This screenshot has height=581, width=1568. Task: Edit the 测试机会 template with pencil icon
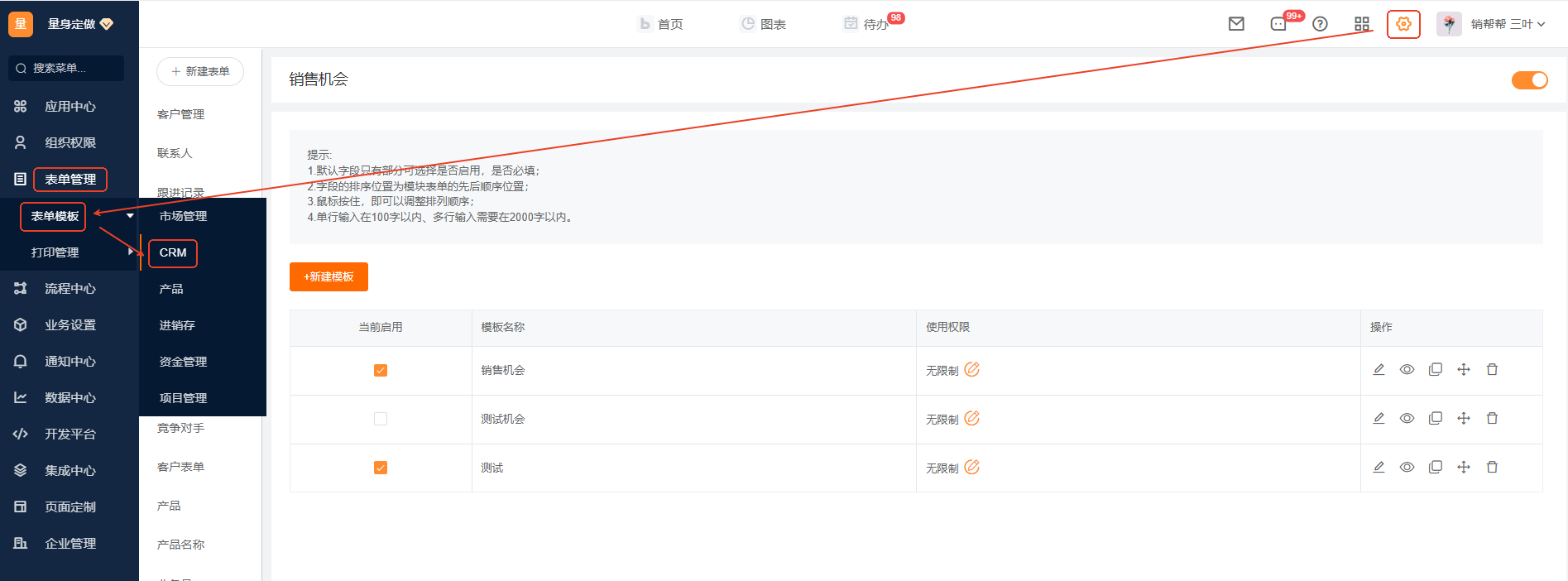coord(1379,419)
